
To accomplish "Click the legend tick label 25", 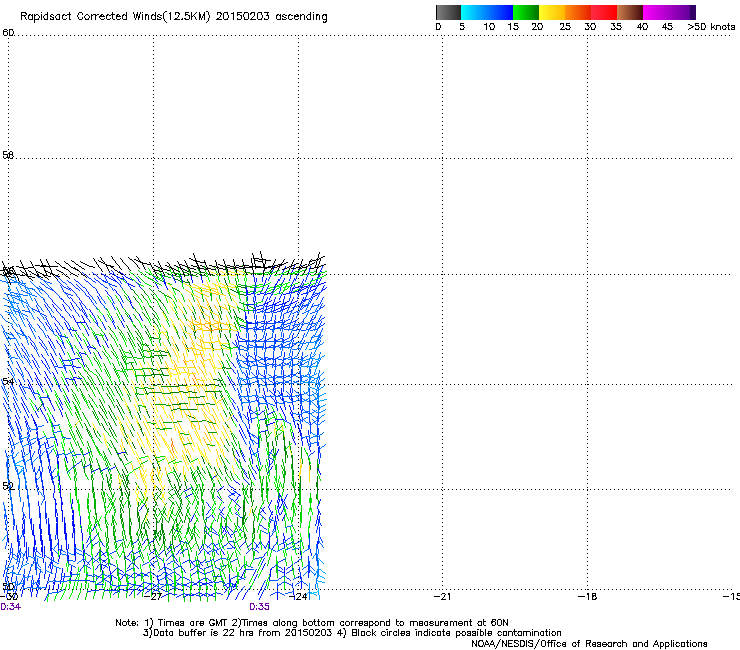I will click(x=565, y=27).
